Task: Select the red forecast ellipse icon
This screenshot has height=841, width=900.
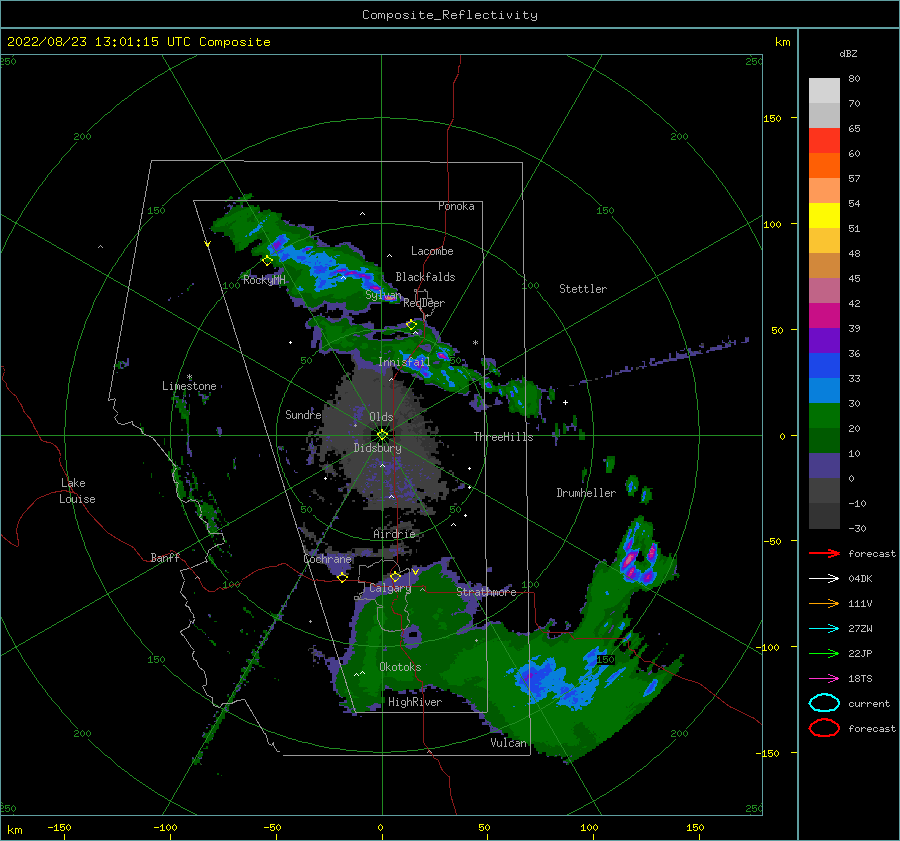Action: 824,728
